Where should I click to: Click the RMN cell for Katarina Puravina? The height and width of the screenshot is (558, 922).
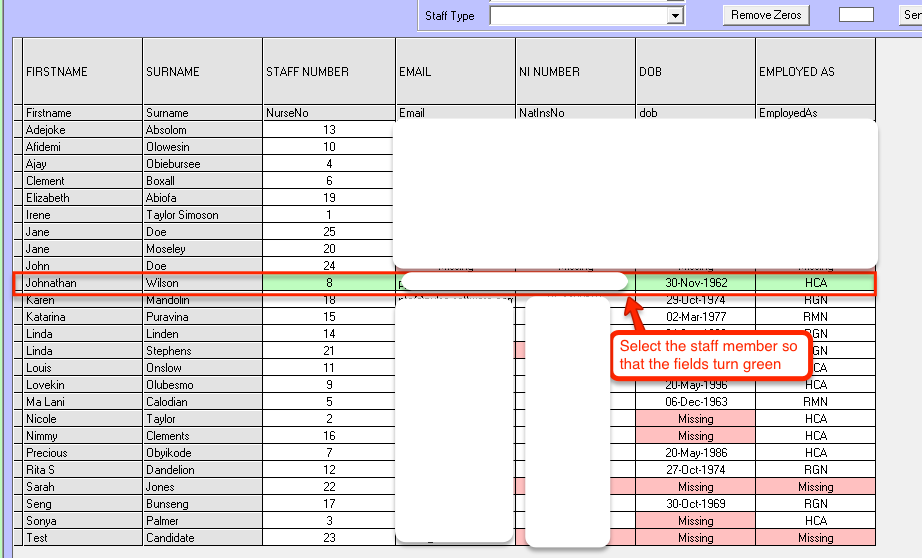815,317
